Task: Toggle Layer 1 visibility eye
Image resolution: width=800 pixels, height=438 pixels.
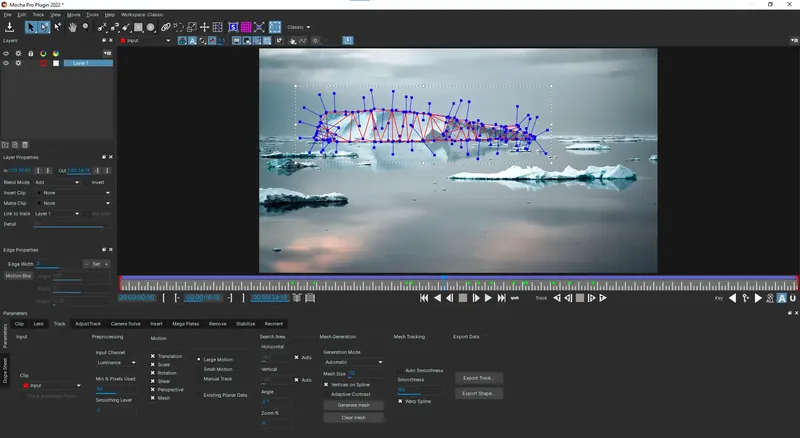Action: 6,63
